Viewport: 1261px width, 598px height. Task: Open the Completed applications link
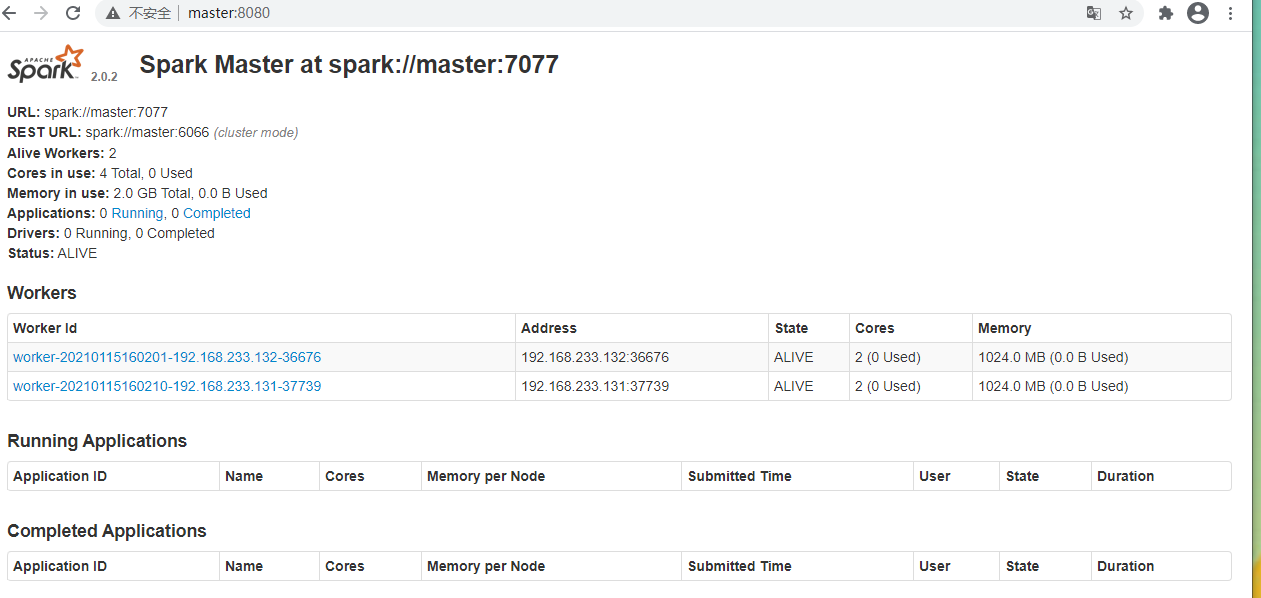[216, 213]
